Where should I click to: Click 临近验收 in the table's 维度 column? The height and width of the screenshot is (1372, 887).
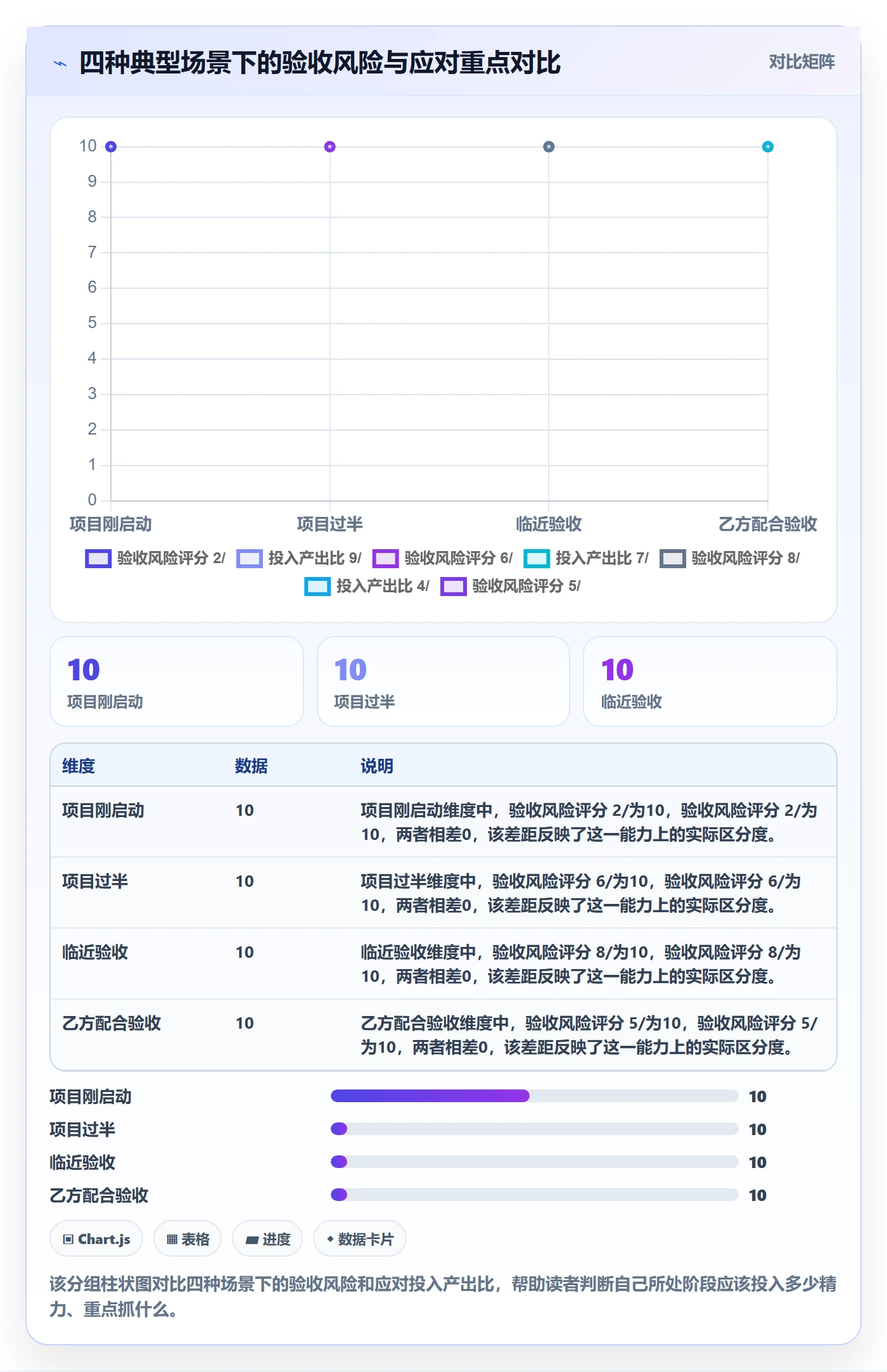tap(95, 952)
